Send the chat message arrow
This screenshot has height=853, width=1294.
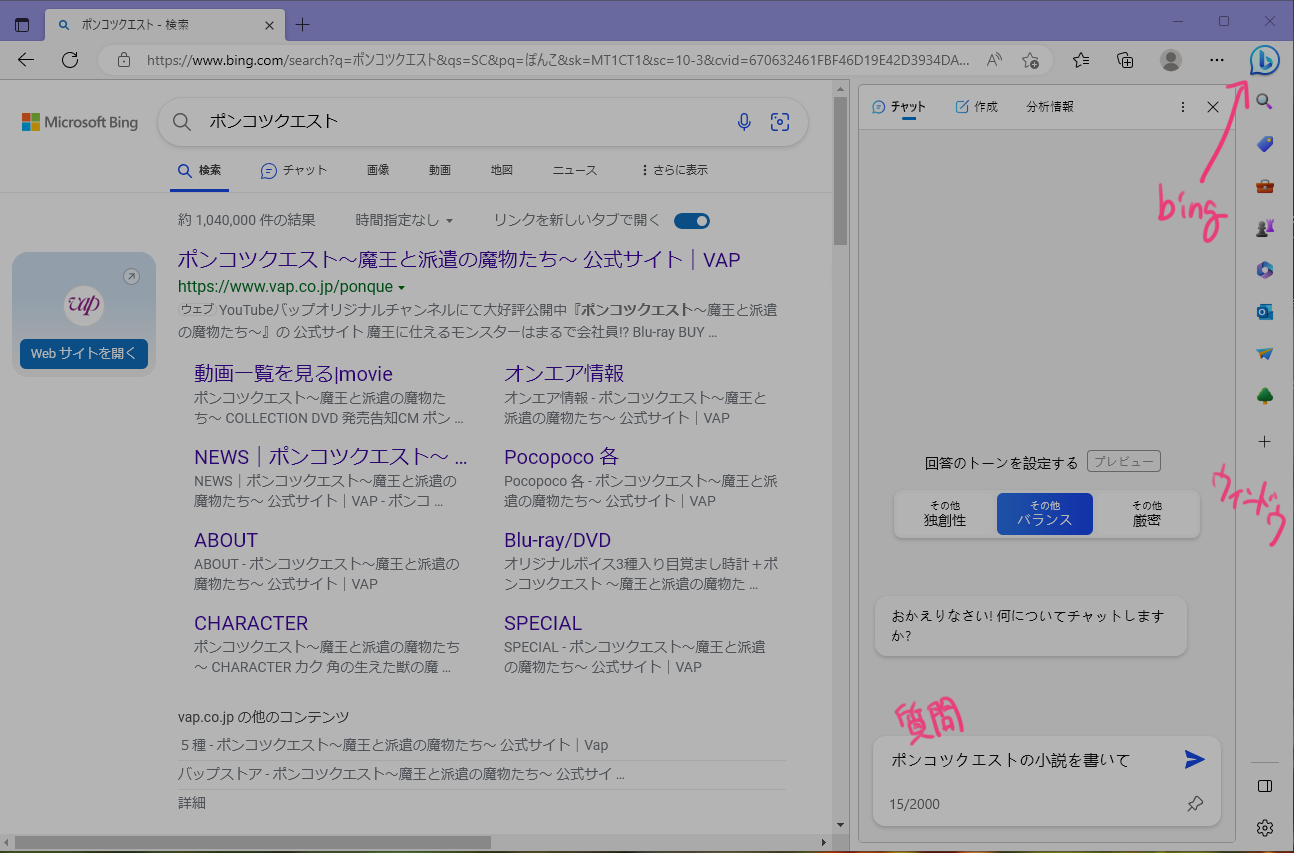tap(1194, 760)
